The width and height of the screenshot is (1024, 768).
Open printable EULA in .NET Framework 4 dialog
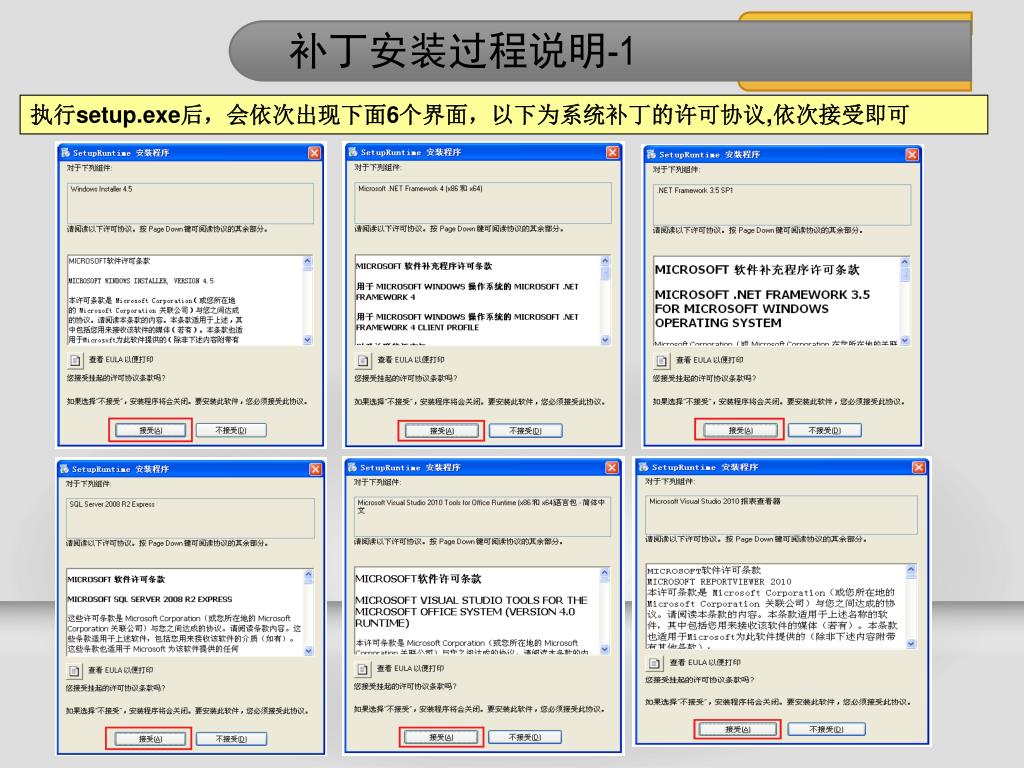point(363,360)
